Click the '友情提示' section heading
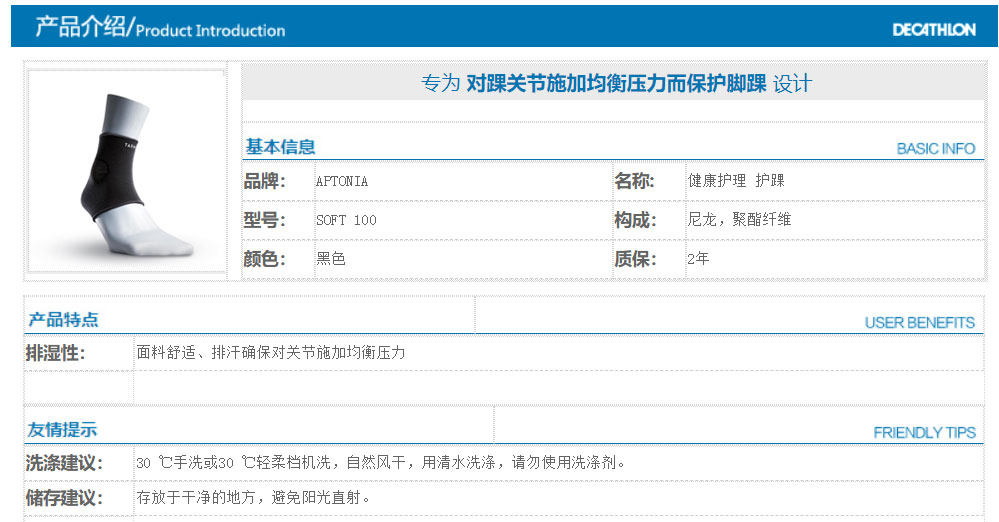Viewport: 999px width, 522px height. [x=62, y=430]
